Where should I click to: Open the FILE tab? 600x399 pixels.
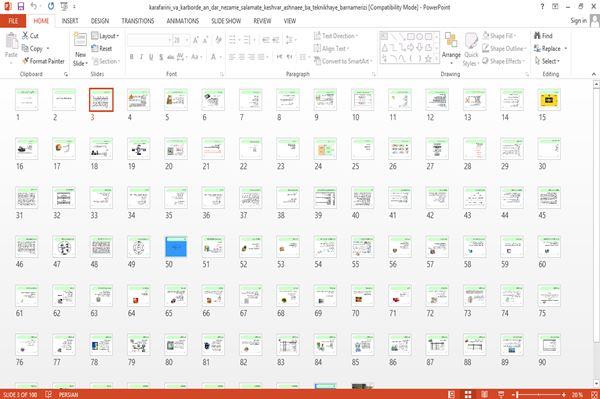[13, 21]
